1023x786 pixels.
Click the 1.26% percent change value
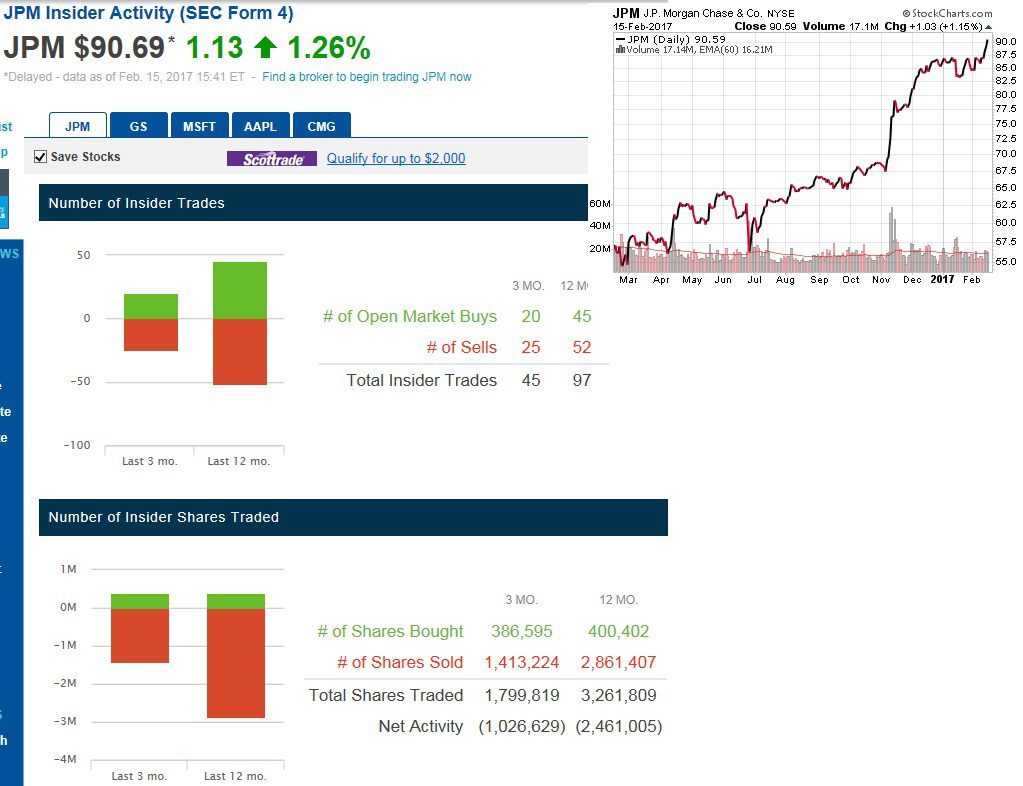coord(329,48)
